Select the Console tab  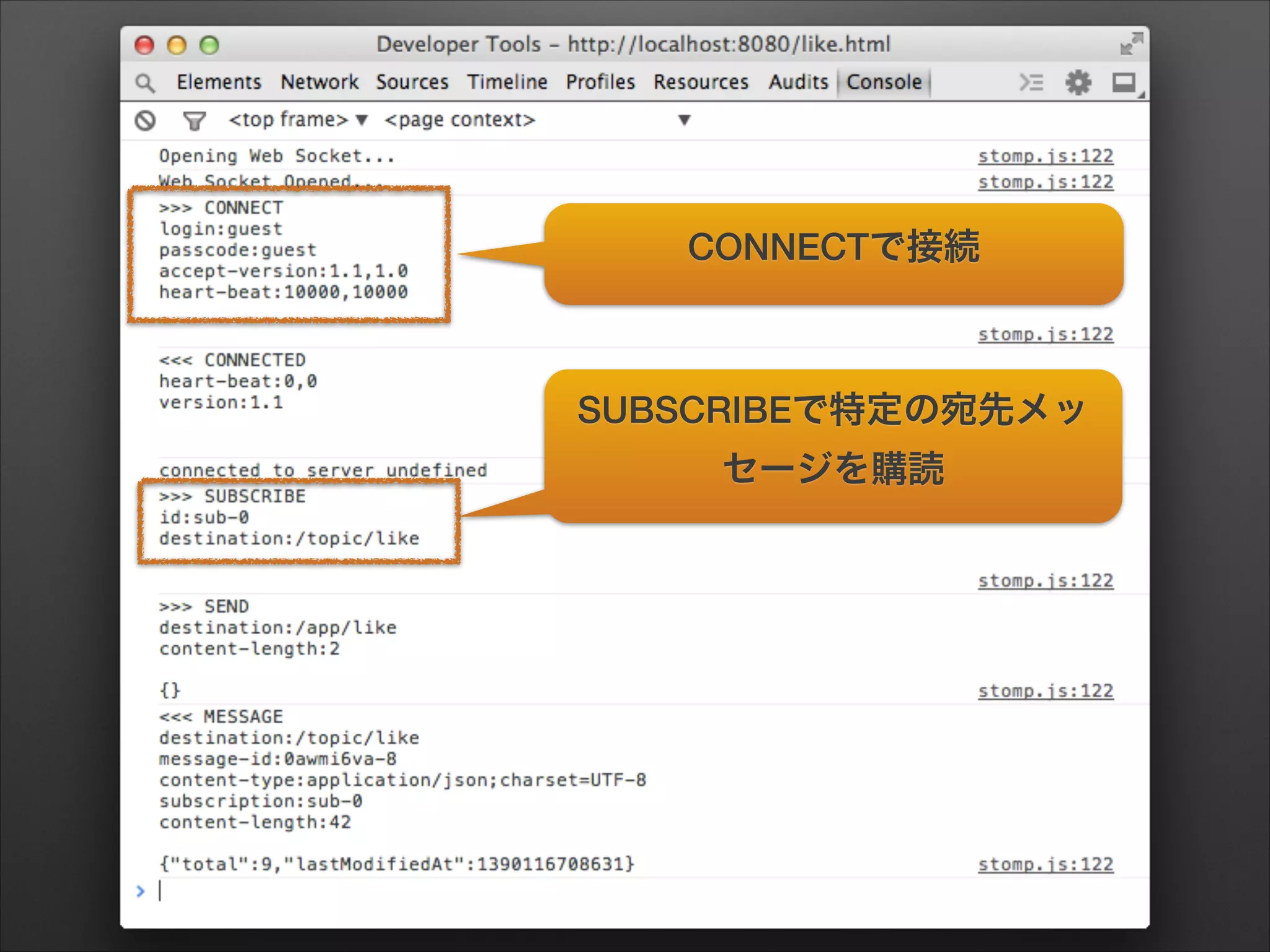(x=884, y=82)
